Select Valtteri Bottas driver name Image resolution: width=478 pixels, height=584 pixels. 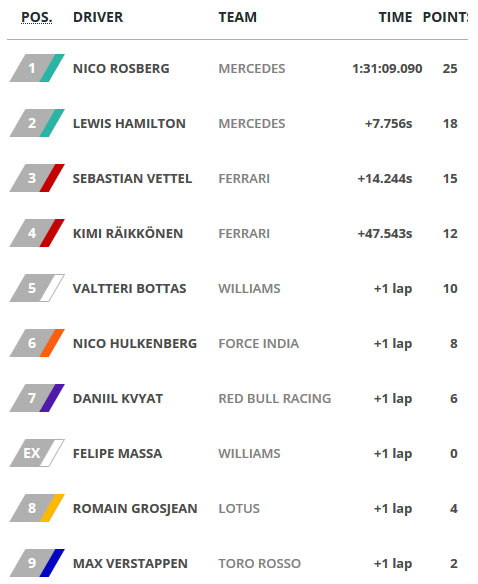(129, 289)
